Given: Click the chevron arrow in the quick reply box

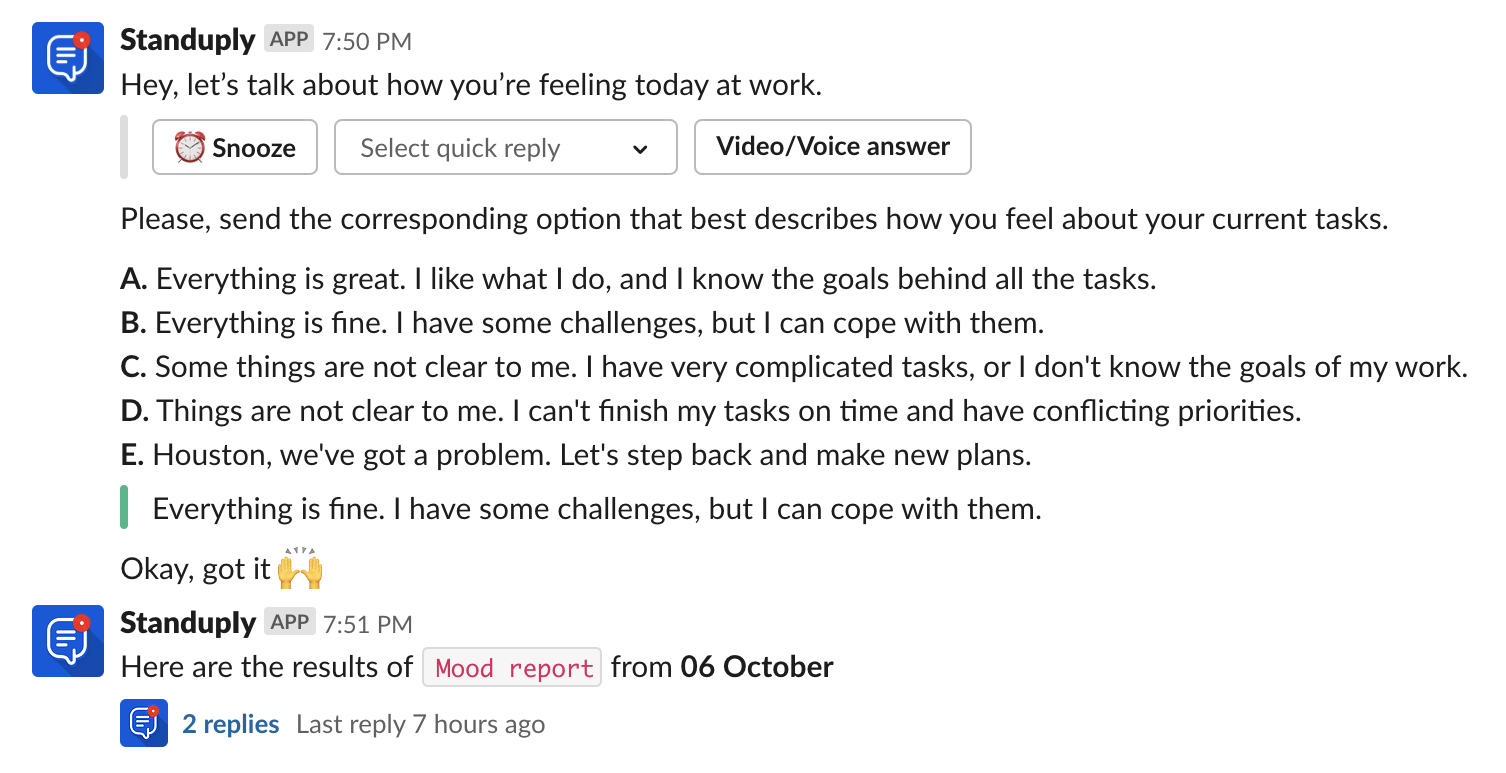Looking at the screenshot, I should [x=641, y=149].
